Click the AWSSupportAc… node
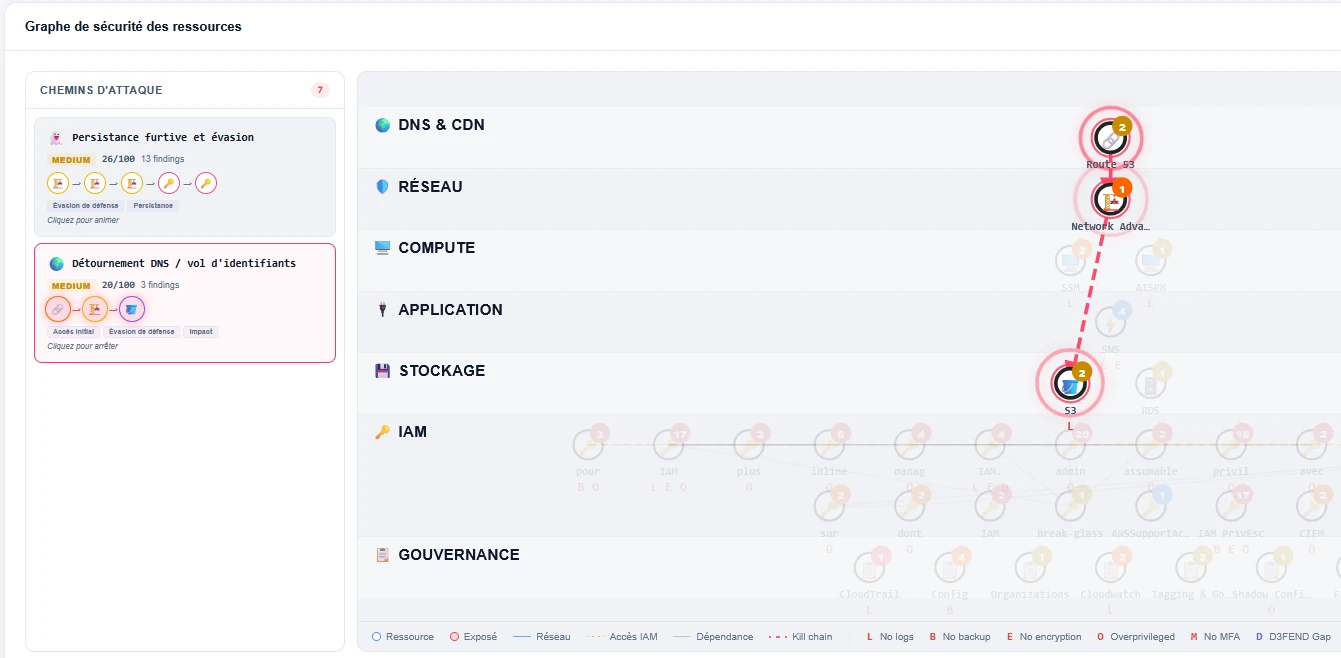Viewport: 1341px width, 658px height. (x=1150, y=507)
